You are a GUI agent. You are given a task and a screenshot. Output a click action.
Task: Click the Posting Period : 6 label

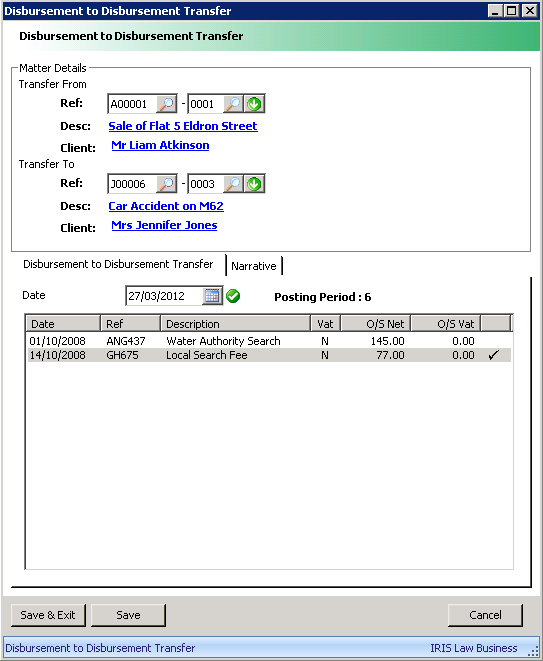[323, 297]
